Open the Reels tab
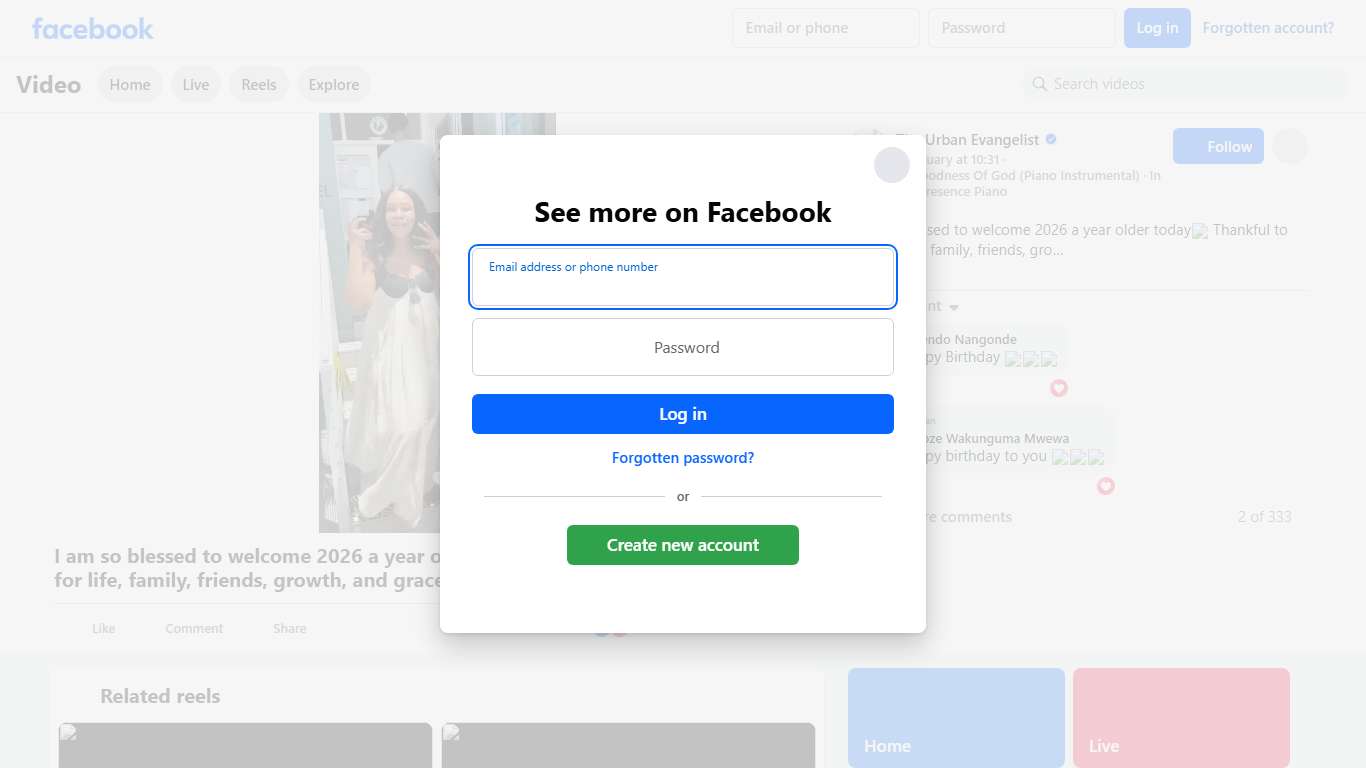 259,85
